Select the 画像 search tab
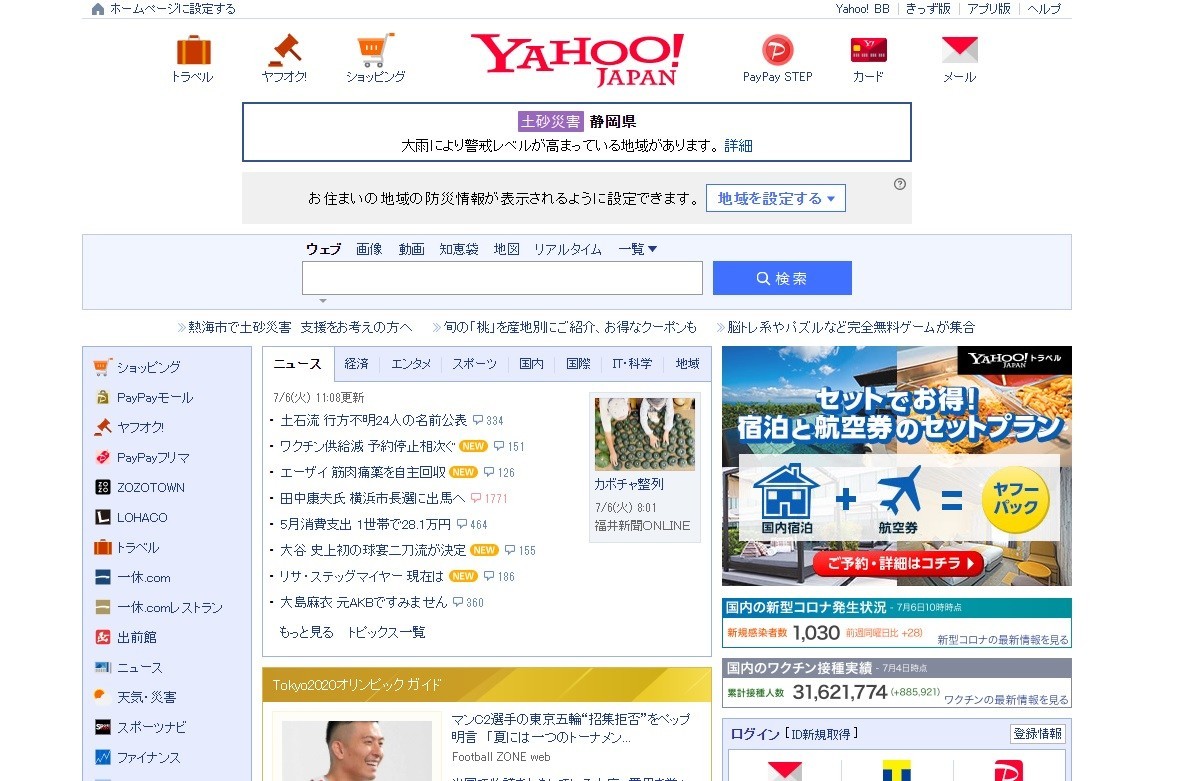This screenshot has height=781, width=1191. coord(369,249)
